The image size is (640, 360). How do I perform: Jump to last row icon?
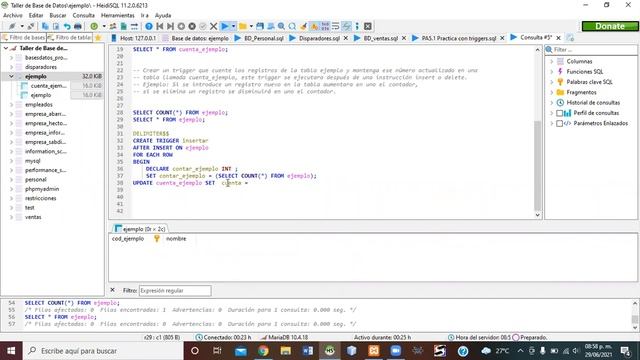click(x=170, y=26)
